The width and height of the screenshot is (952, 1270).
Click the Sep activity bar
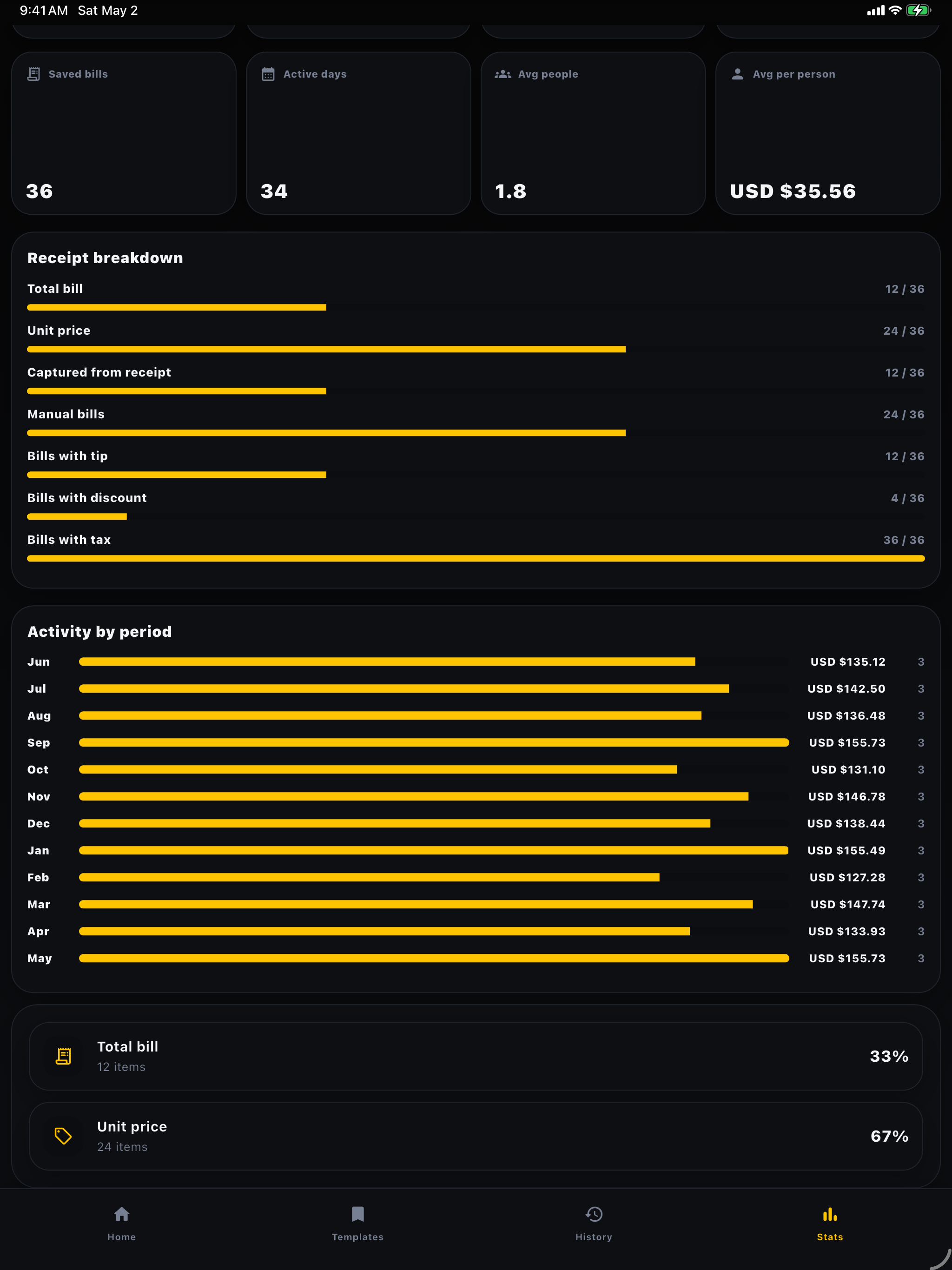pos(434,743)
